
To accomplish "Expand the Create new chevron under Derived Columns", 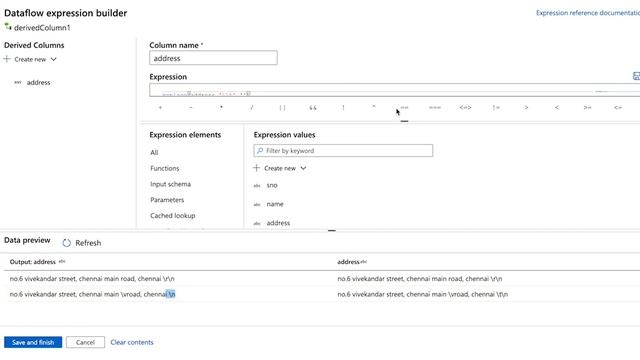I will 53,59.
